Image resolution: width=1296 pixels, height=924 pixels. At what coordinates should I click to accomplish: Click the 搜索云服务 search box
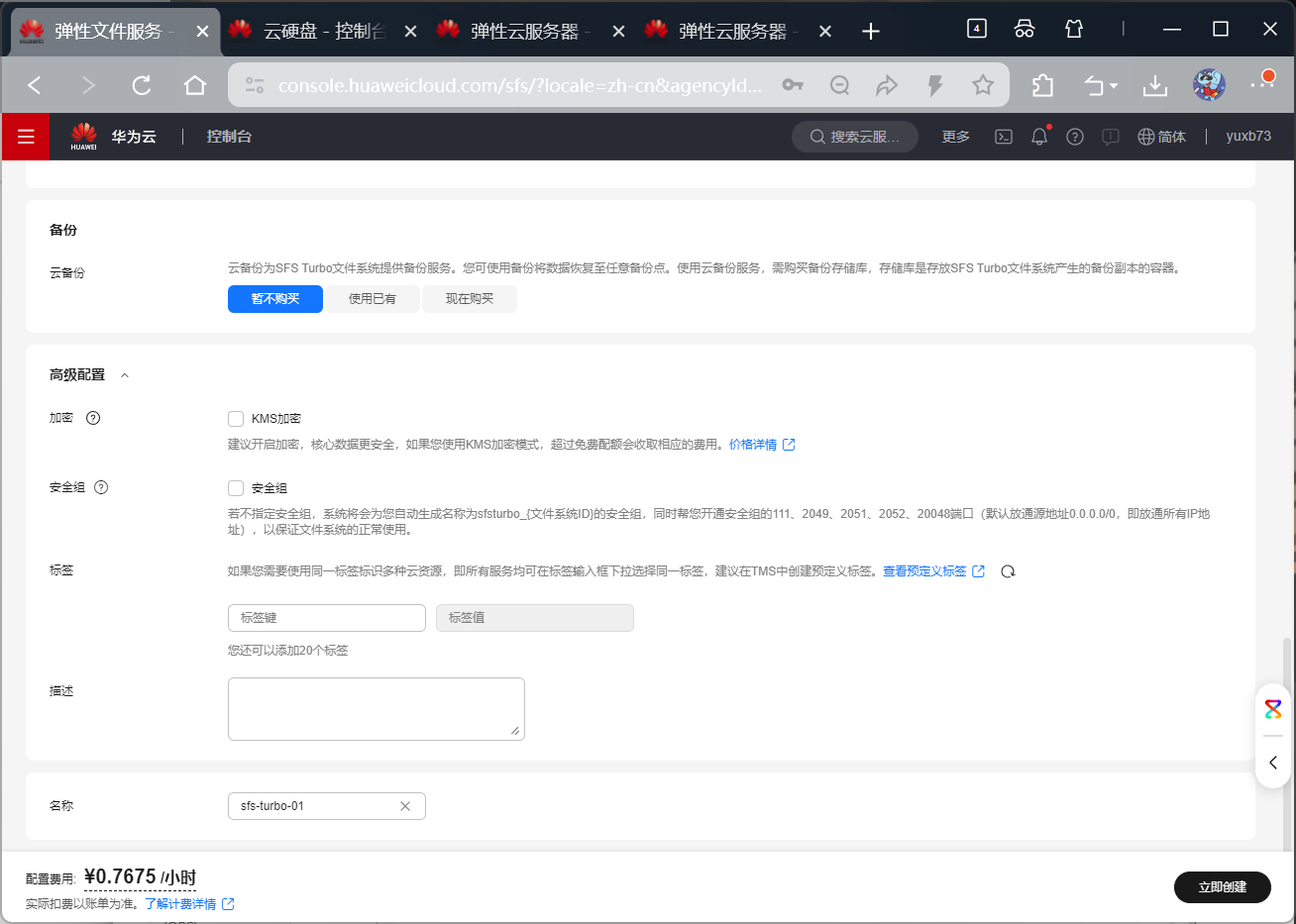click(x=855, y=137)
